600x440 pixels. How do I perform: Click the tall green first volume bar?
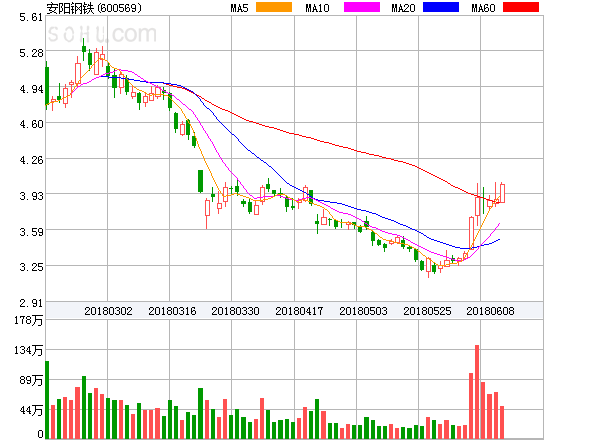coord(47,399)
